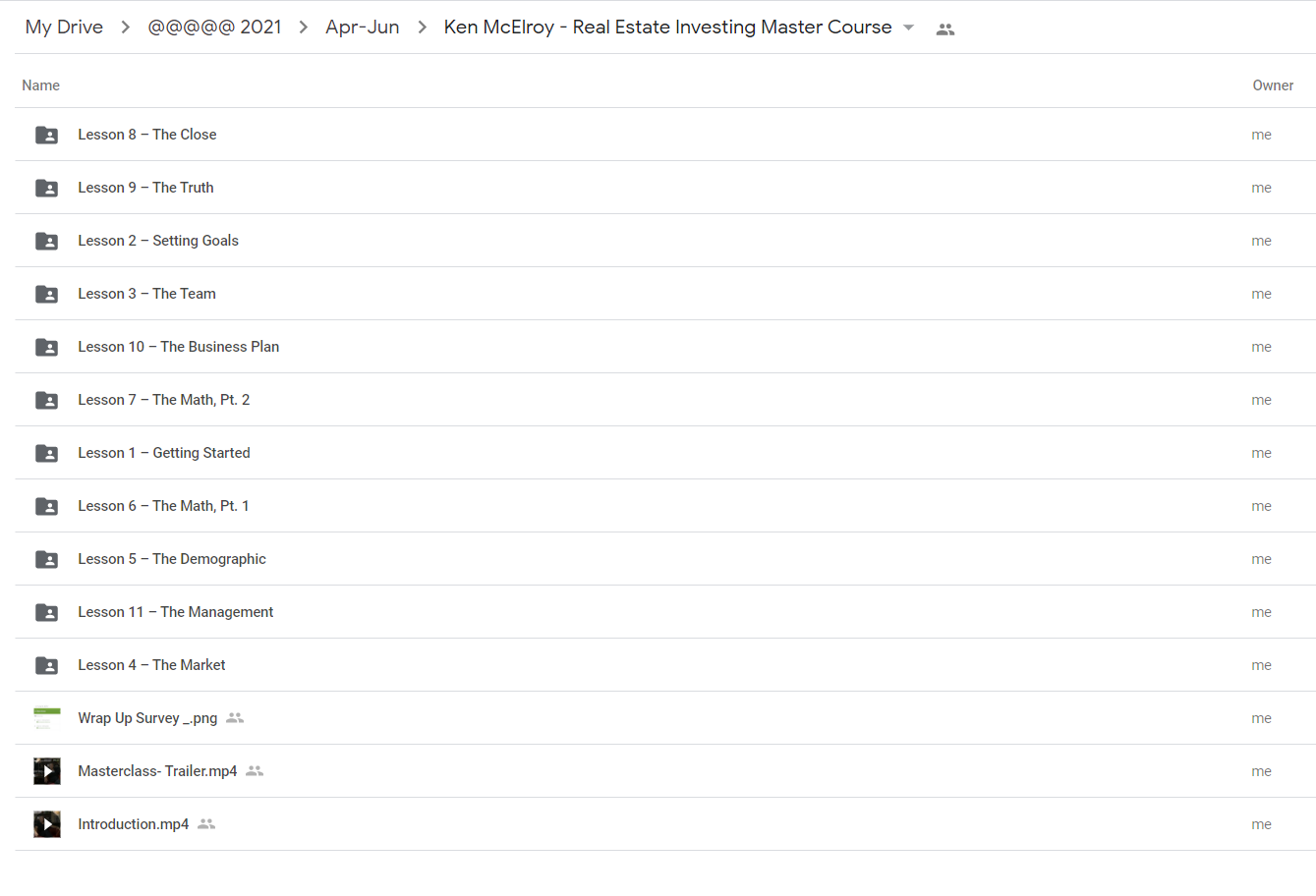Click the Lesson 5 – The Demographic folder icon
The height and width of the screenshot is (896, 1316).
(x=46, y=559)
